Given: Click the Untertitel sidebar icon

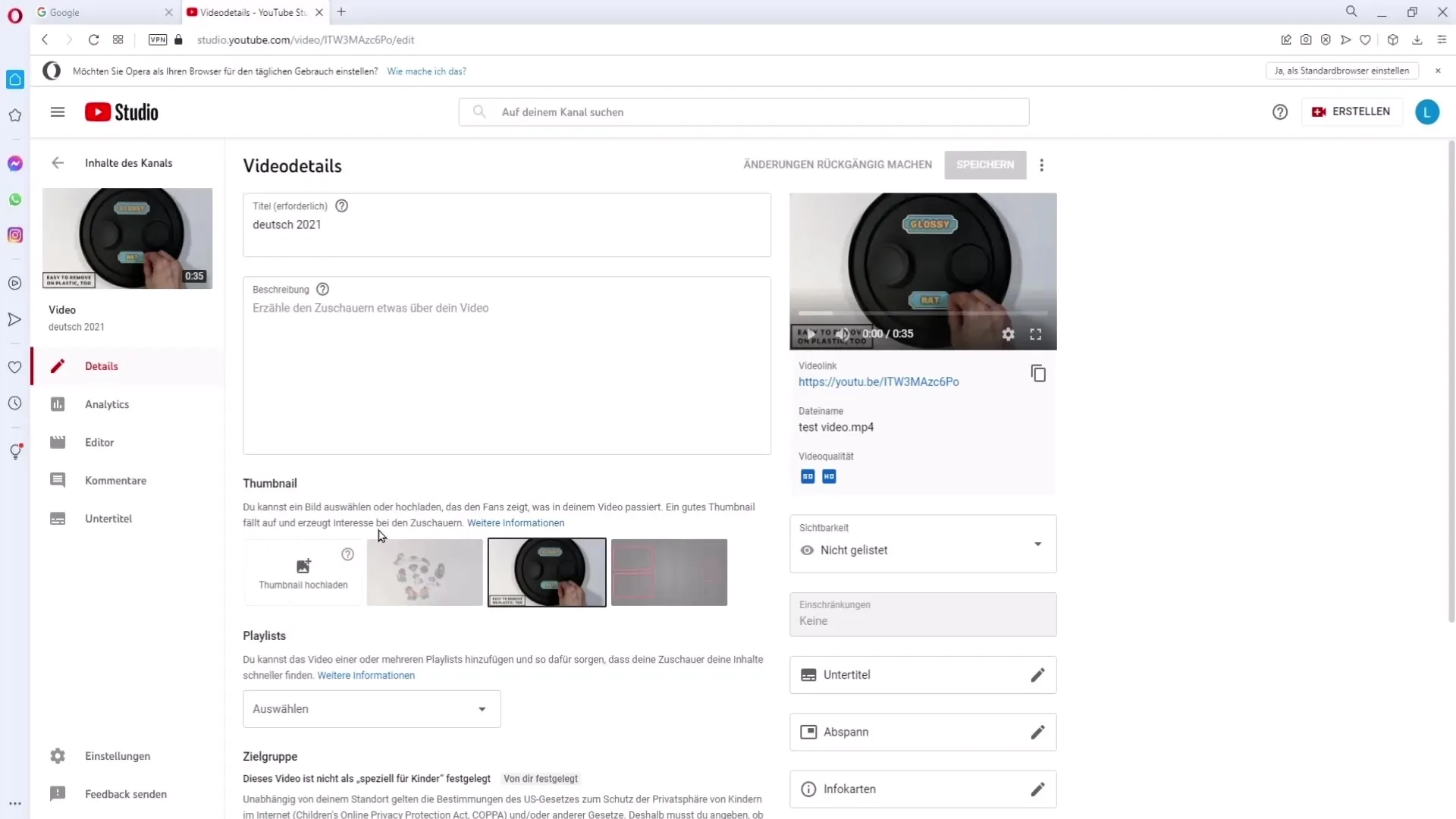Looking at the screenshot, I should [56, 518].
